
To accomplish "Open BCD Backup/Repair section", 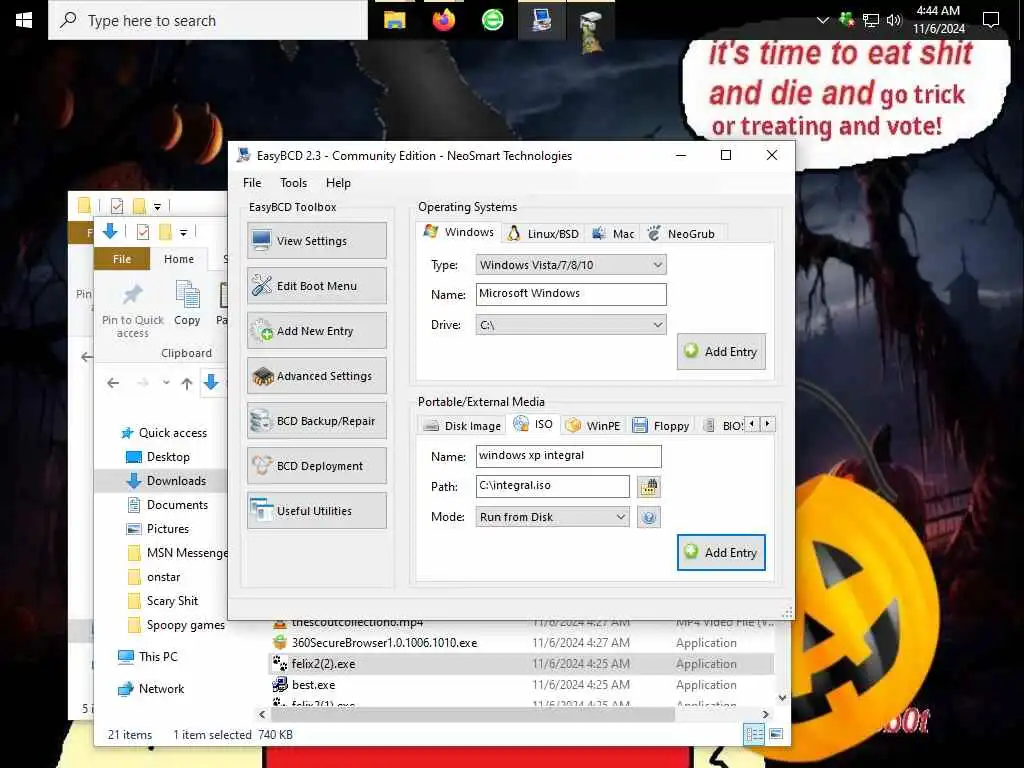I will pyautogui.click(x=317, y=421).
